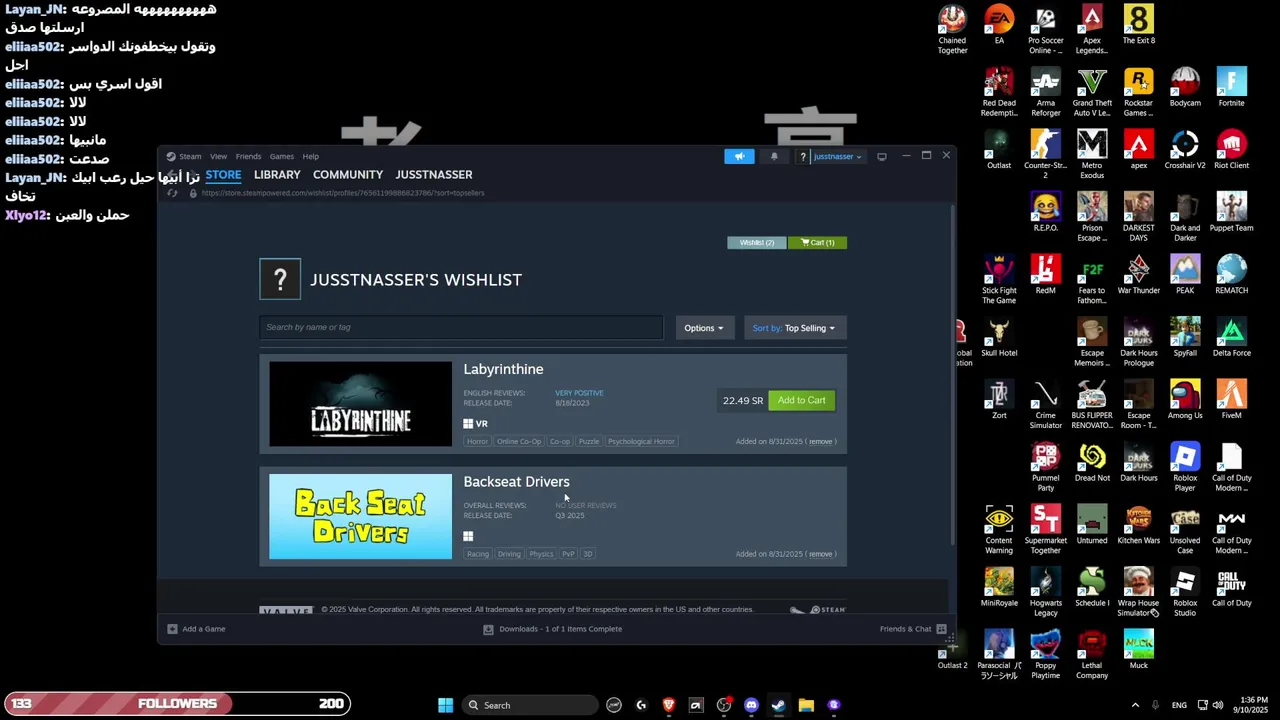This screenshot has width=1280, height=720.
Task: Open Lethal Company desktop icon
Action: 1092,656
